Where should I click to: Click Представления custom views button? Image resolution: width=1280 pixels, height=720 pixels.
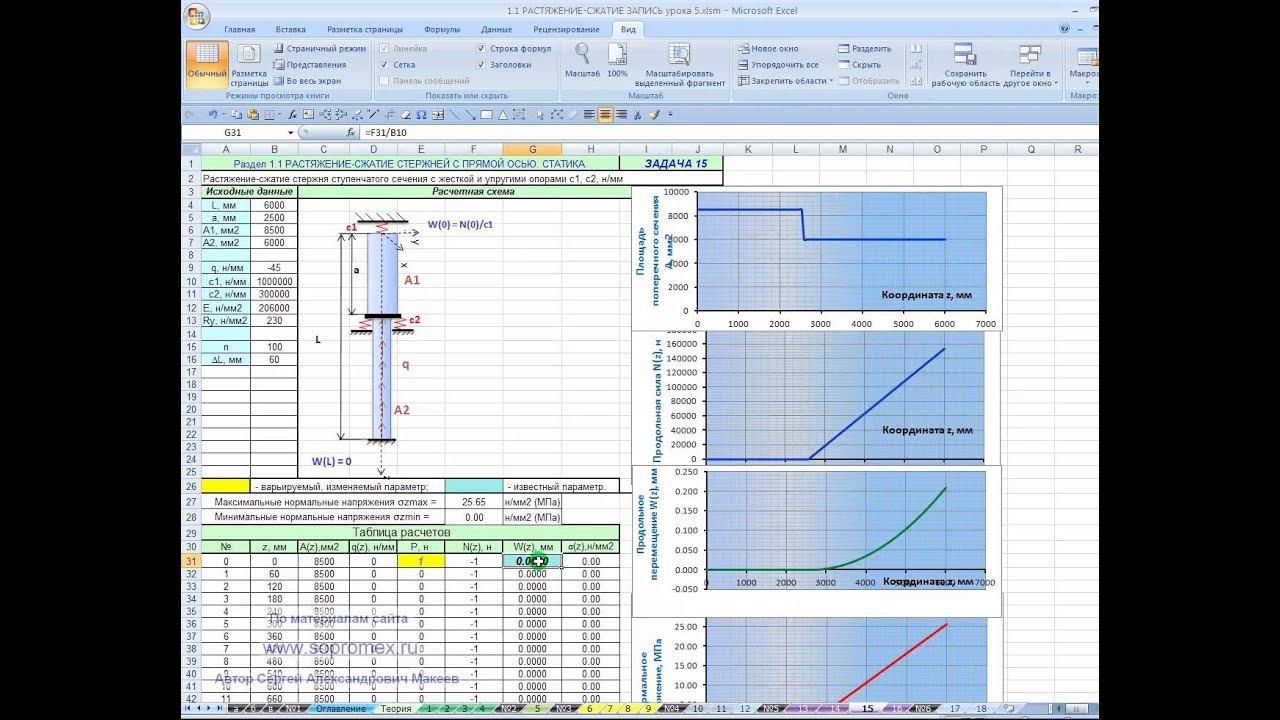[309, 64]
